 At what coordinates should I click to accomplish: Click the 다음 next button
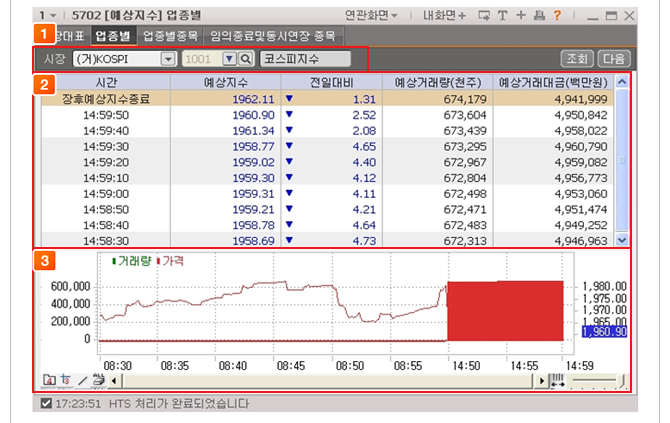pos(614,59)
